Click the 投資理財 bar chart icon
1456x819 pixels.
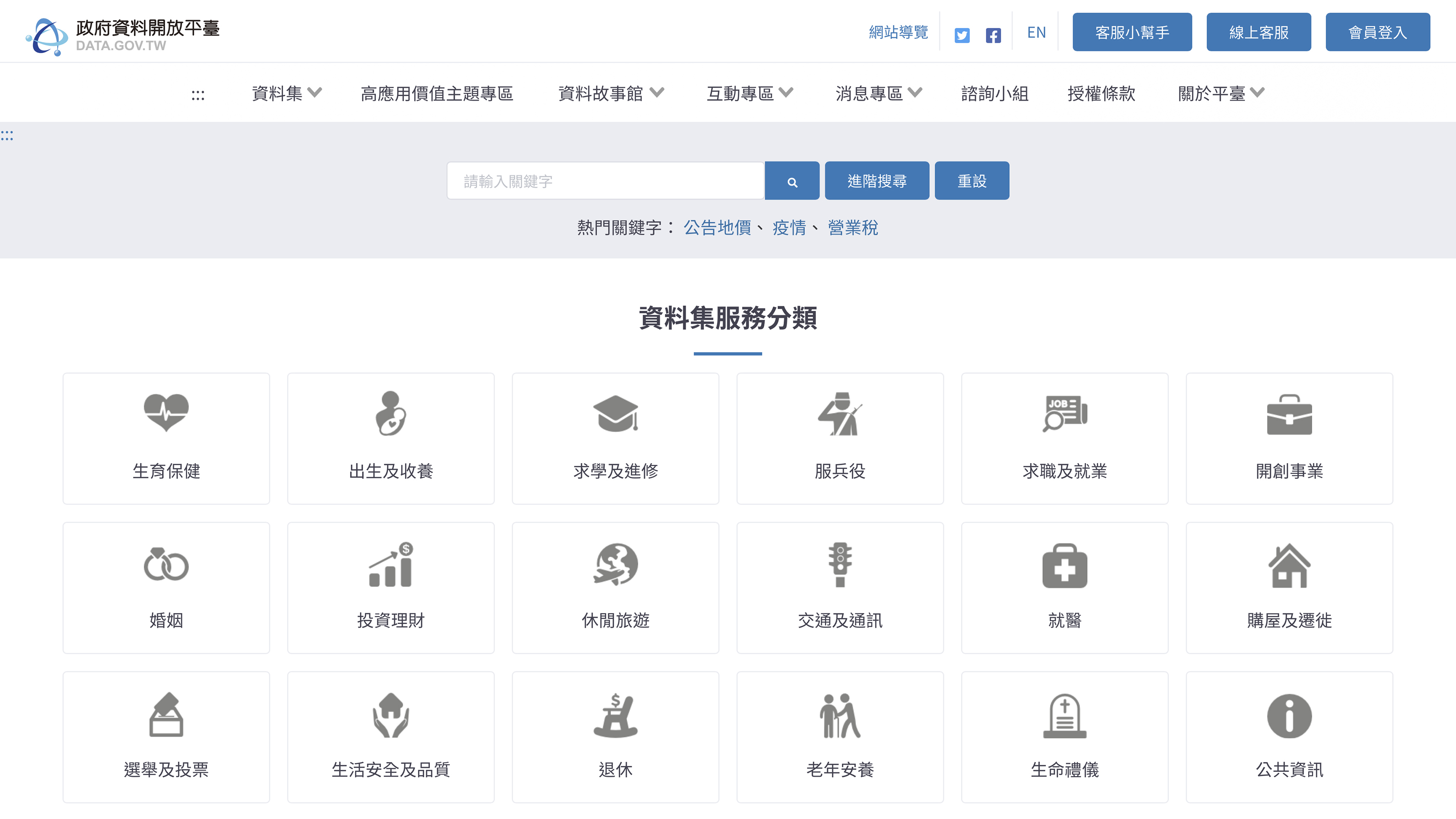pos(391,564)
